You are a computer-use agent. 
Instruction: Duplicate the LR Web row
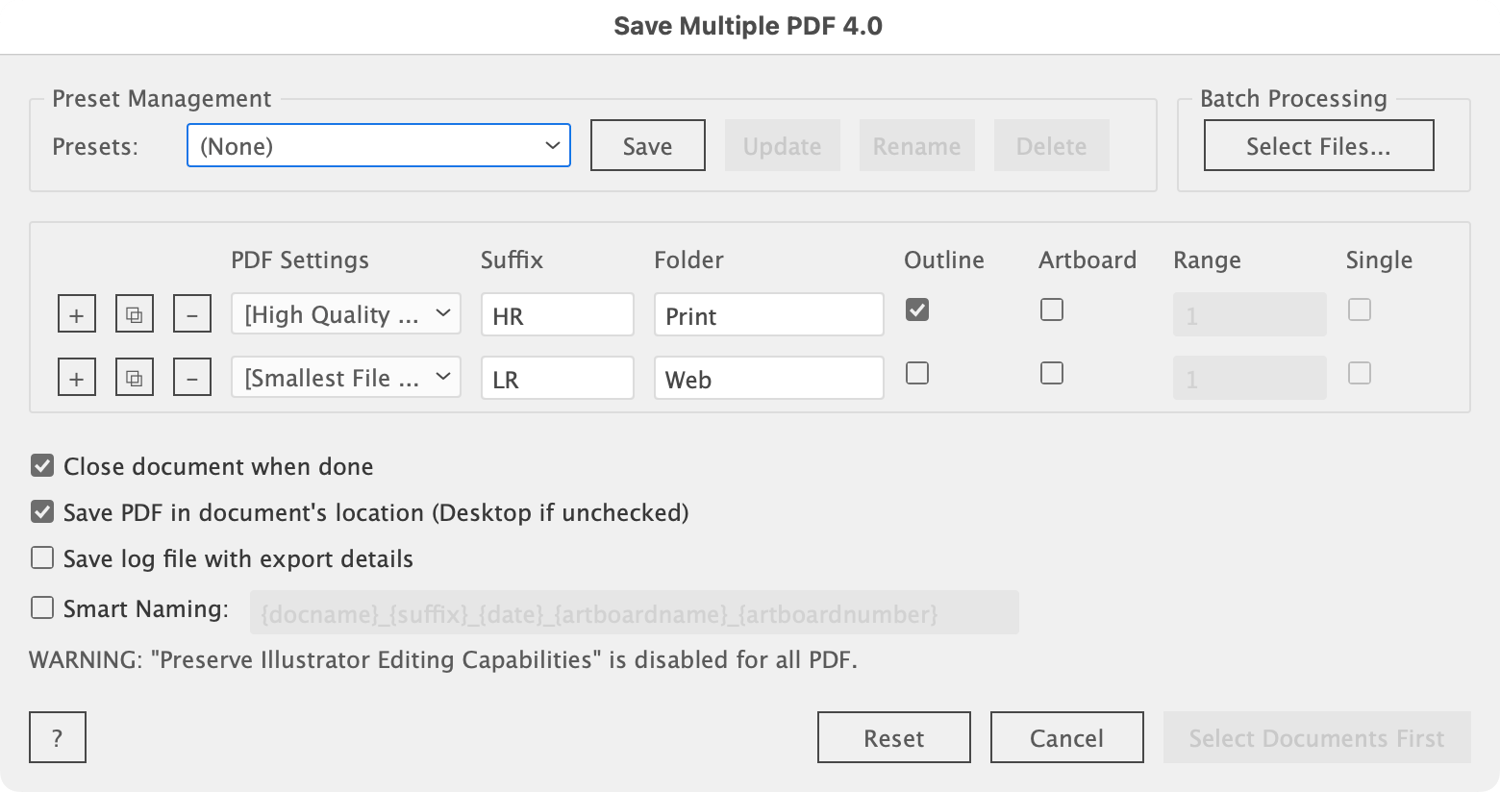click(x=135, y=378)
